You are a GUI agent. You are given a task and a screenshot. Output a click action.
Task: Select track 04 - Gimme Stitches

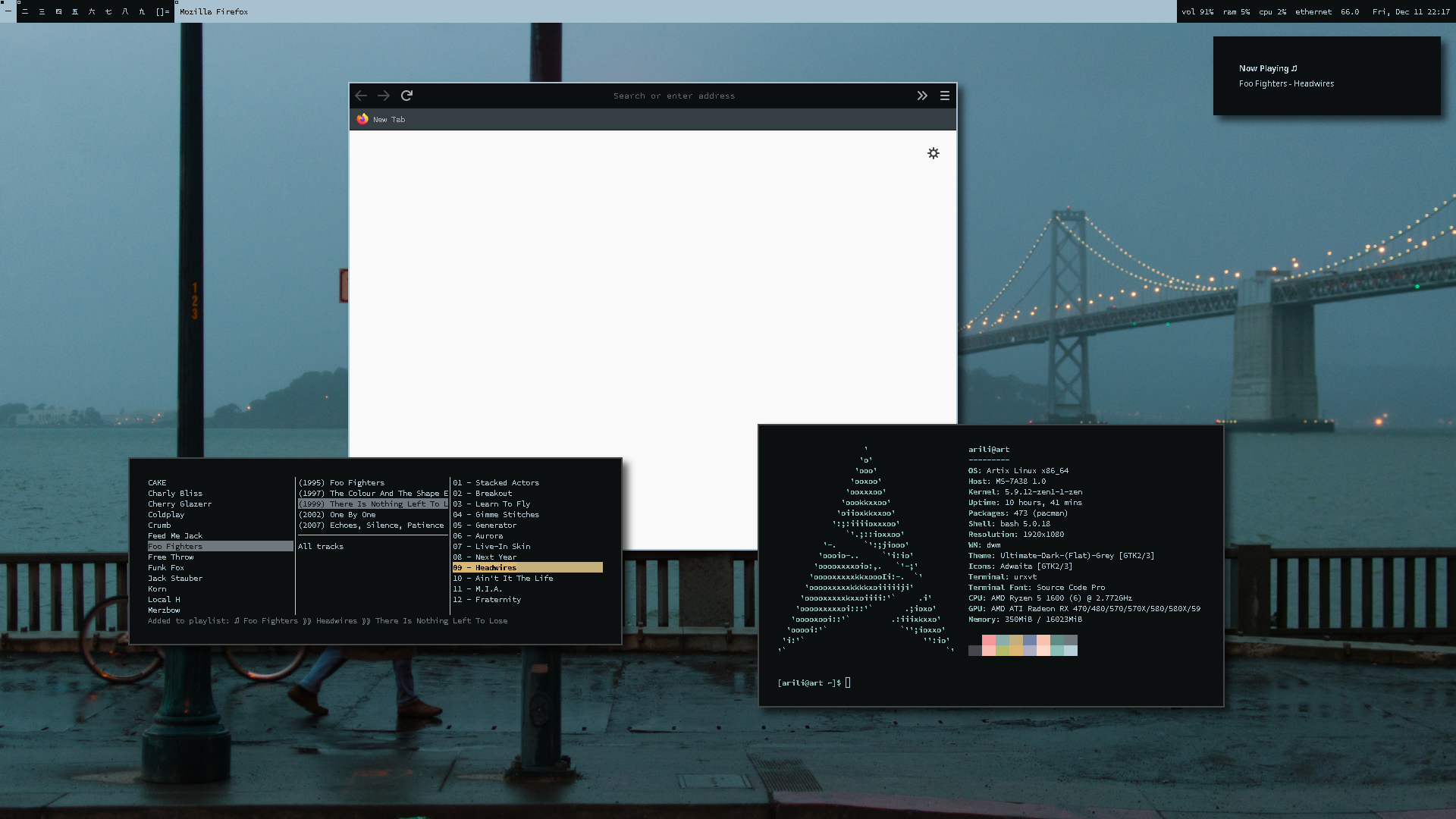click(496, 515)
